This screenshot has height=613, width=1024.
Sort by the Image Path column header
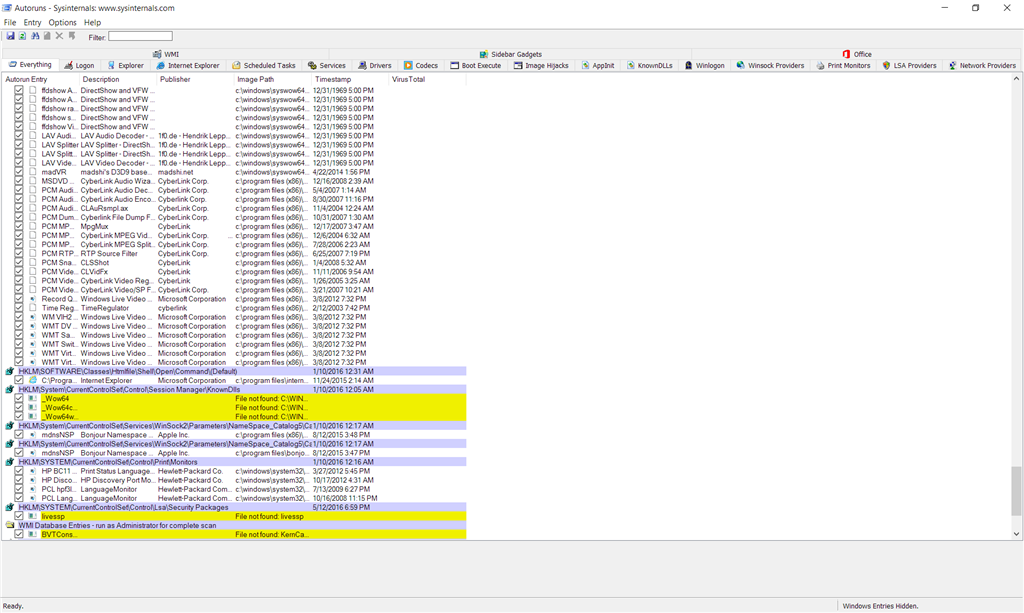pyautogui.click(x=272, y=79)
